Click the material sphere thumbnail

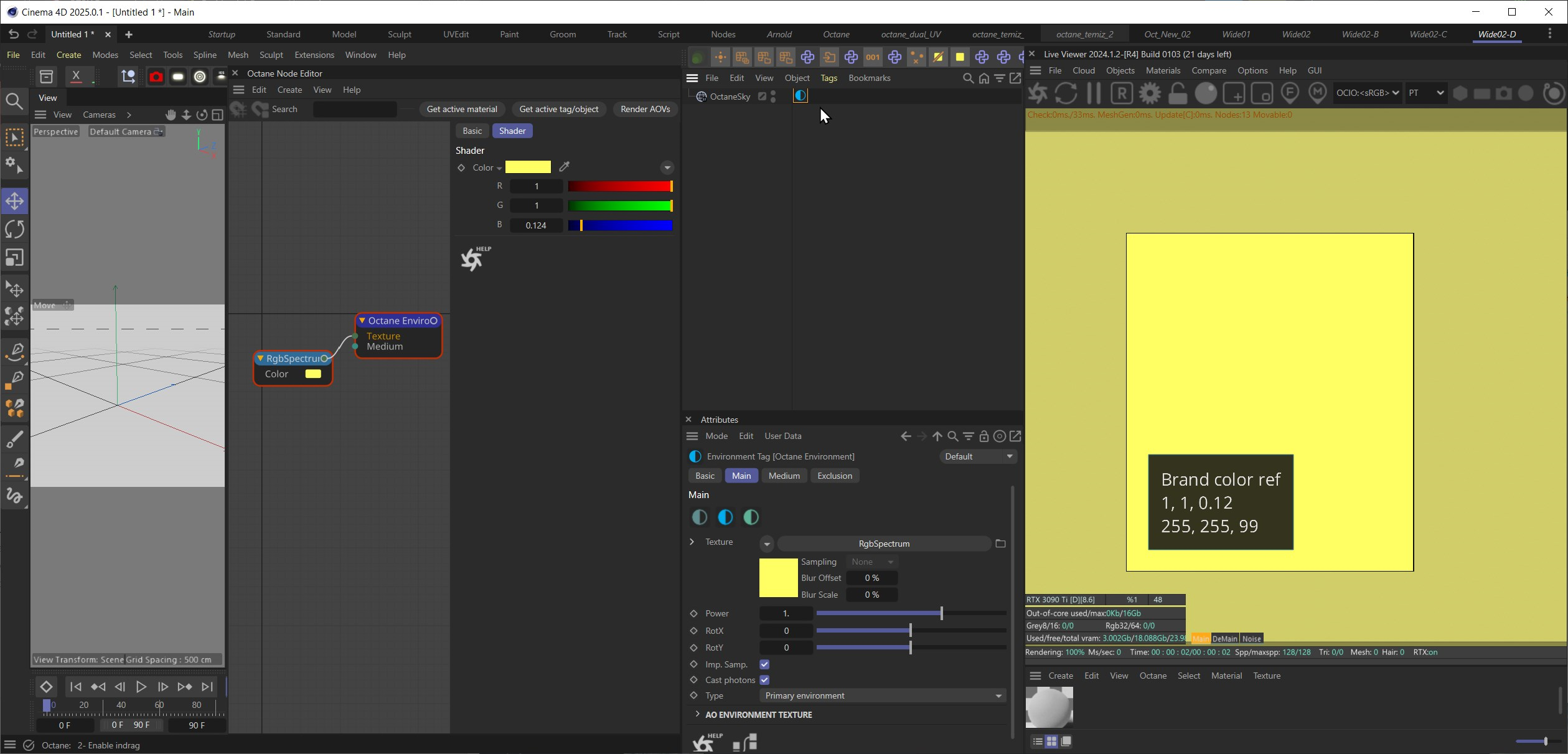click(x=1049, y=707)
